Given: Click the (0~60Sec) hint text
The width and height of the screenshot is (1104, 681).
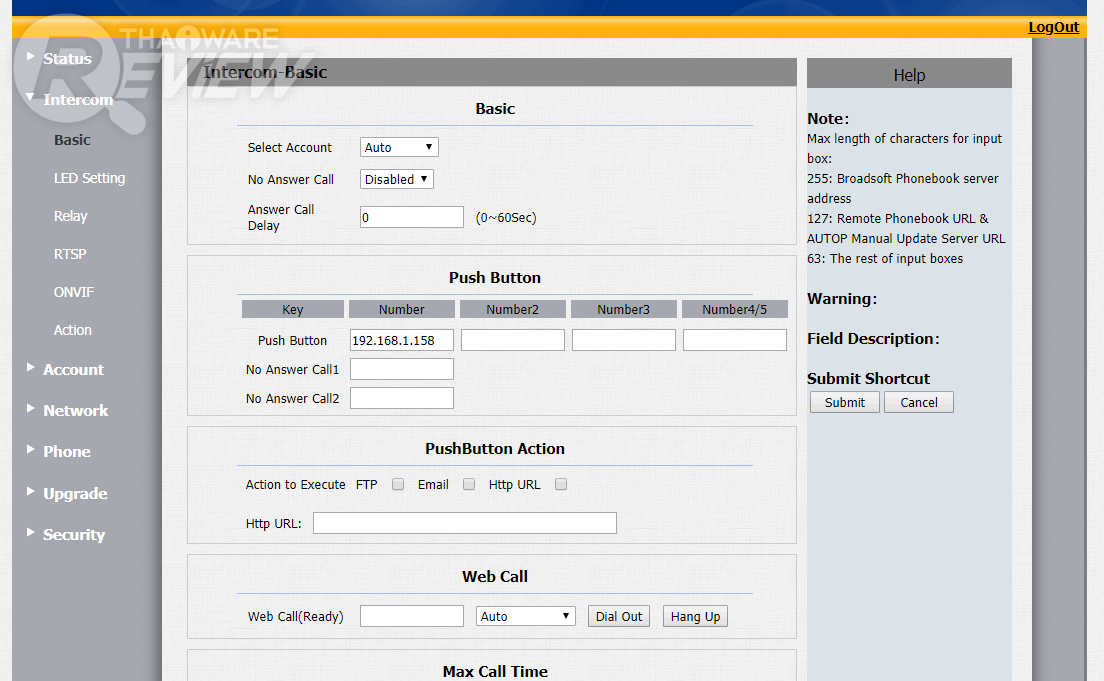Looking at the screenshot, I should [x=506, y=218].
